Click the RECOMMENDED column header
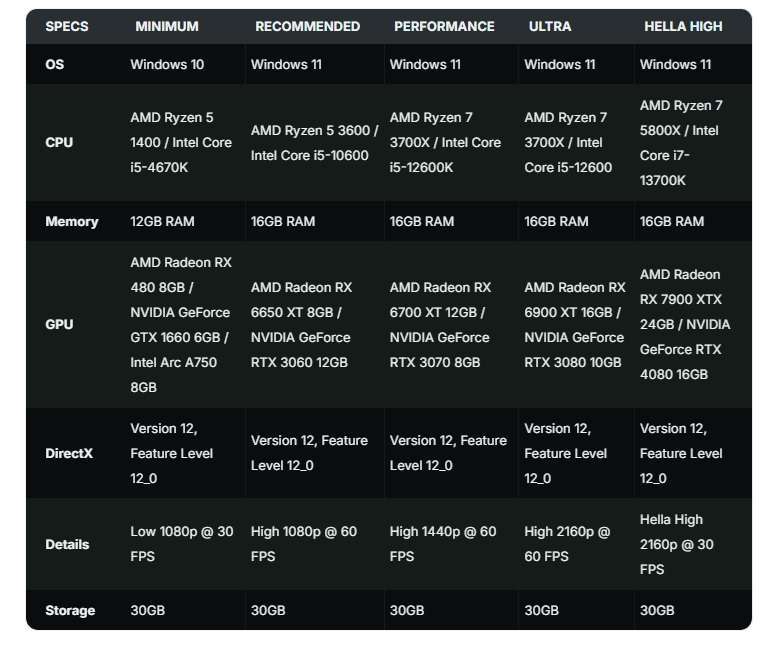 click(308, 26)
